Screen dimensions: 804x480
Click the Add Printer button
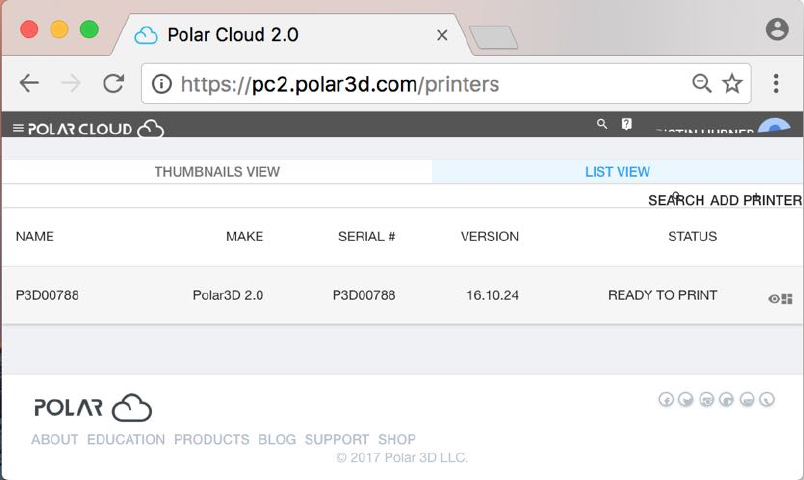(x=756, y=201)
